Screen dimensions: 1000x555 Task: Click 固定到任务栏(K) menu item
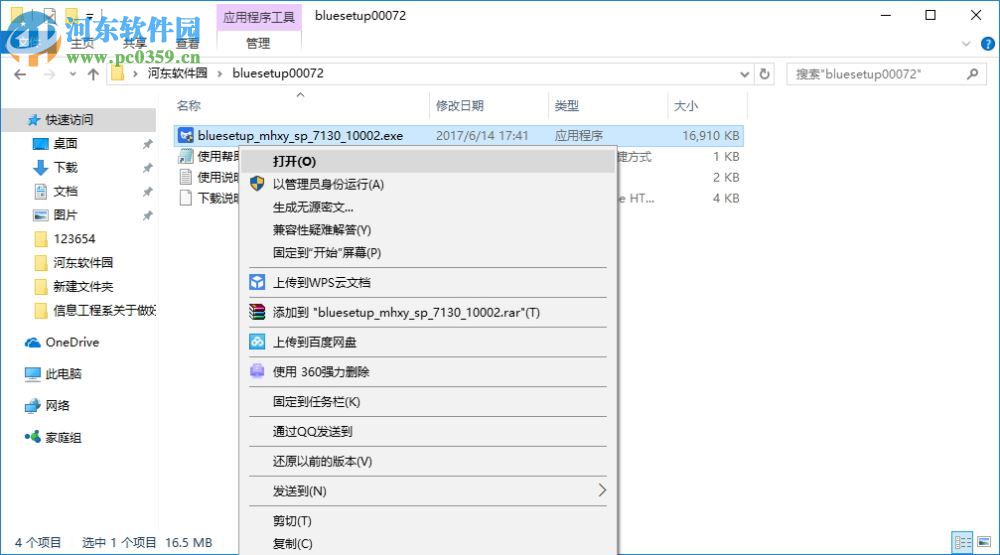[427, 402]
